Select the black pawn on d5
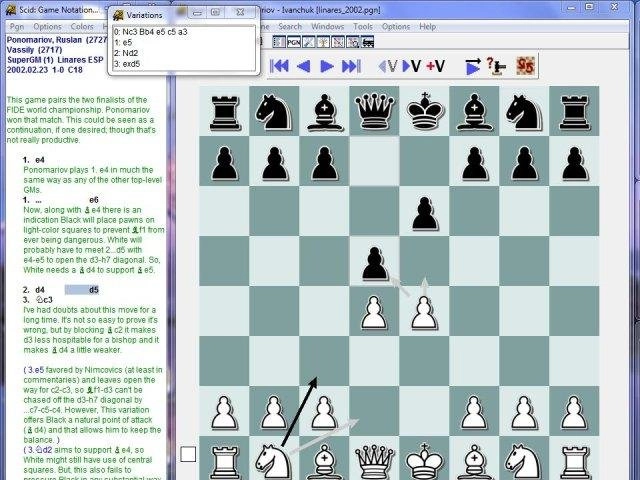This screenshot has width=640, height=480. click(374, 261)
